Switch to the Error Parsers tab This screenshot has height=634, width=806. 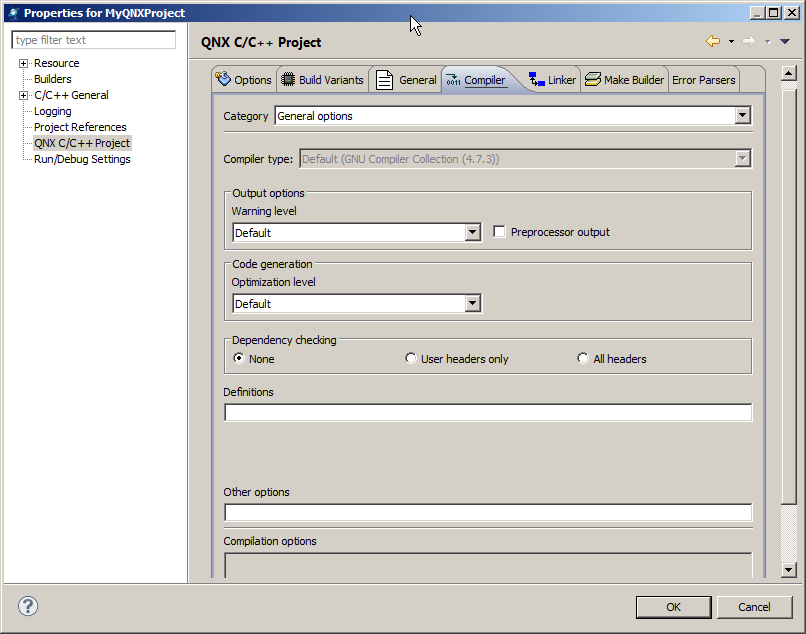[x=703, y=80]
